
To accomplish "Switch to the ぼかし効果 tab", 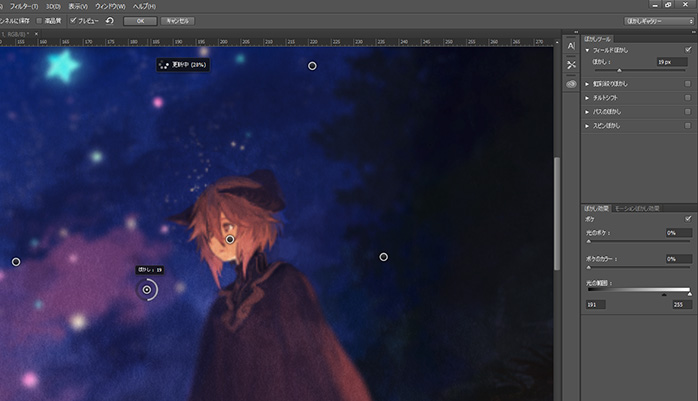I will click(597, 208).
